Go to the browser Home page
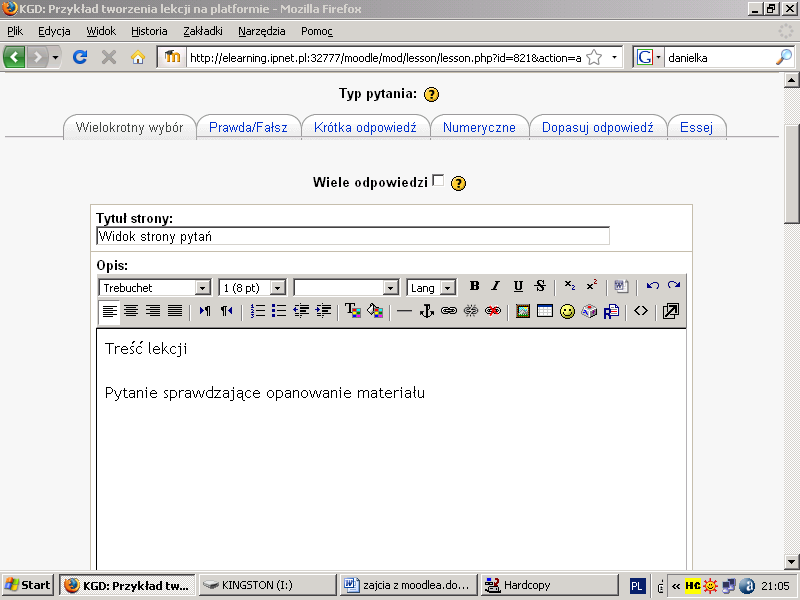 (138, 57)
